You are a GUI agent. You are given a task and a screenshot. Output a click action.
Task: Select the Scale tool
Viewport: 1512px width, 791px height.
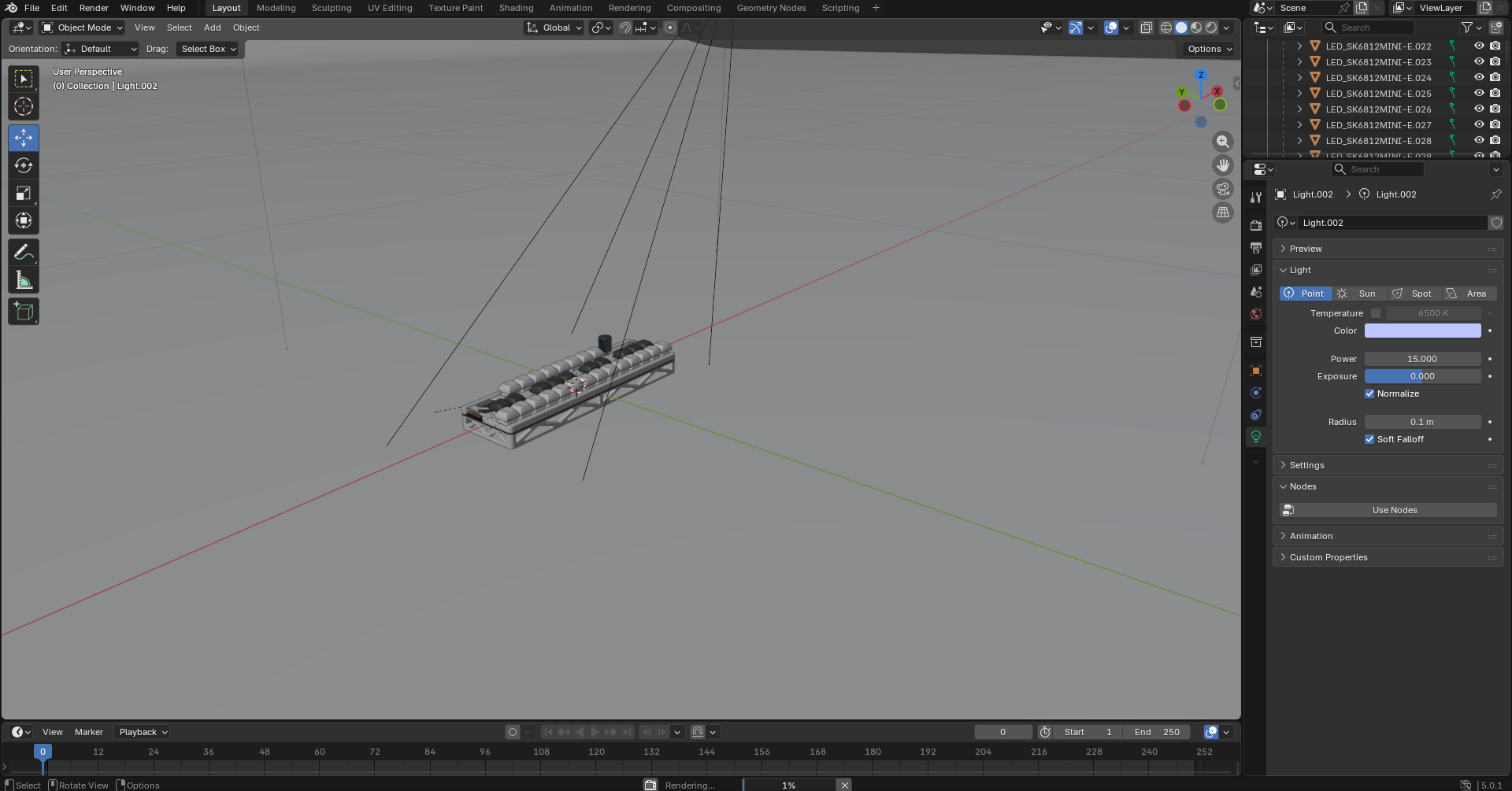click(24, 194)
